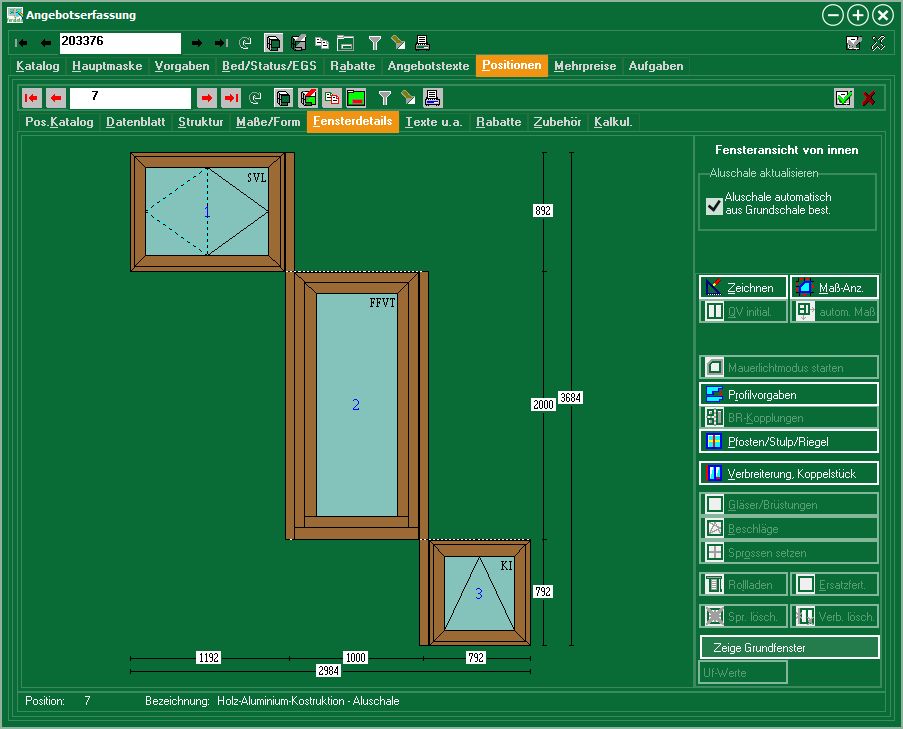Switch to the Pos.Katalog sub-tab
This screenshot has height=729, width=903.
coord(59,122)
